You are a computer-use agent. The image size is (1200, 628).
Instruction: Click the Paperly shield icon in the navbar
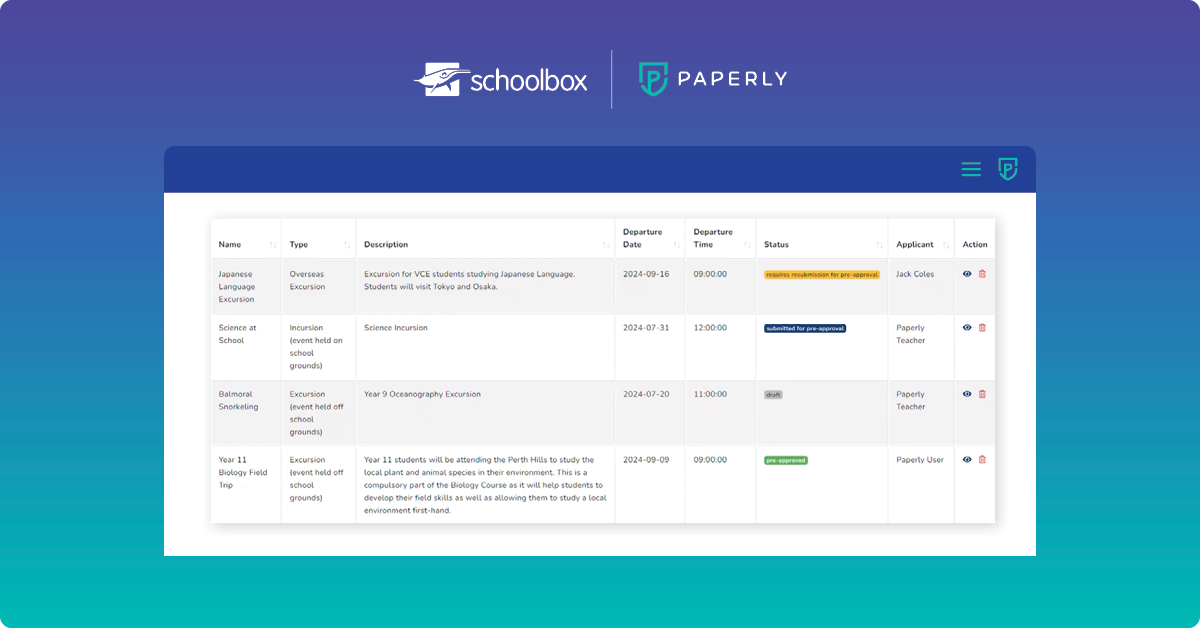(x=1008, y=169)
